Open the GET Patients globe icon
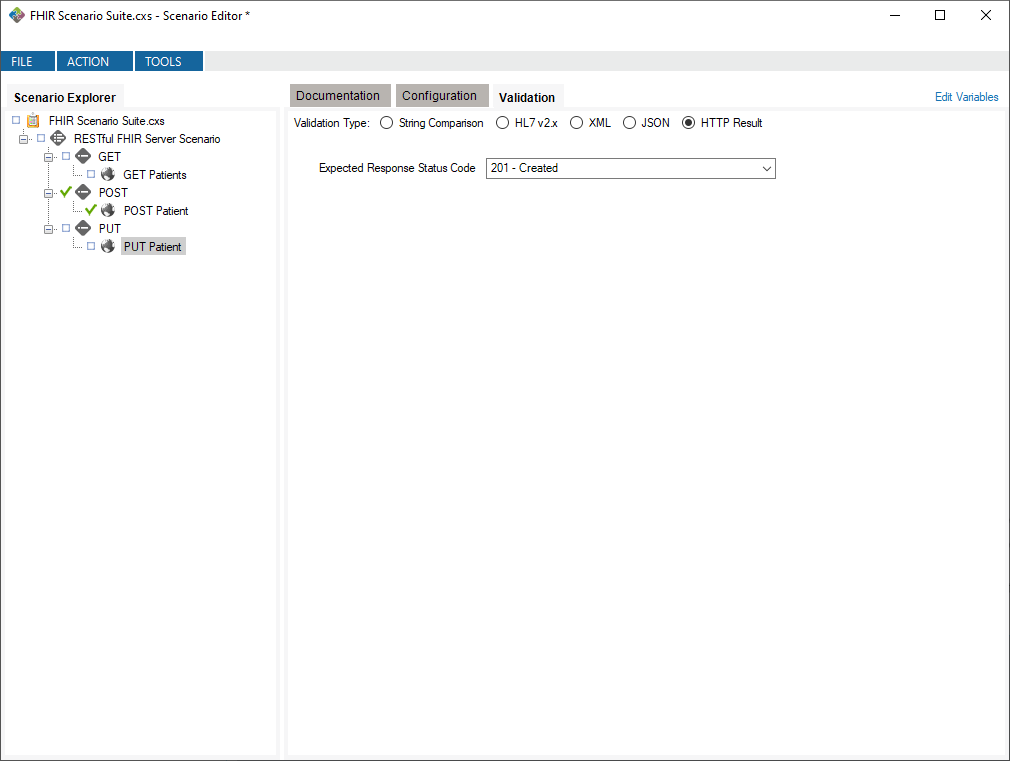Image resolution: width=1010 pixels, height=761 pixels. tap(108, 174)
